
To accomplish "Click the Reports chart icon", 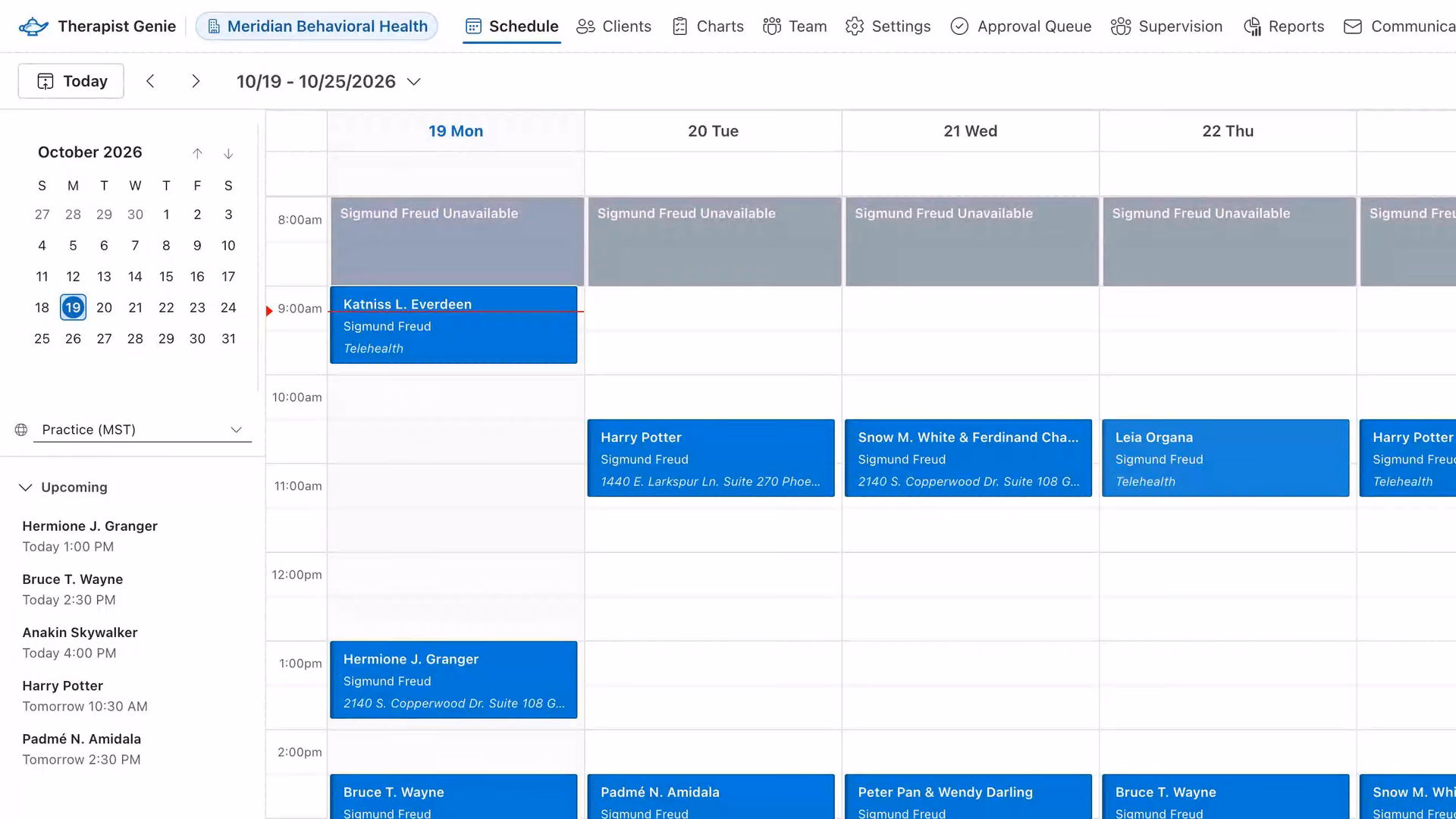I will click(x=1252, y=27).
